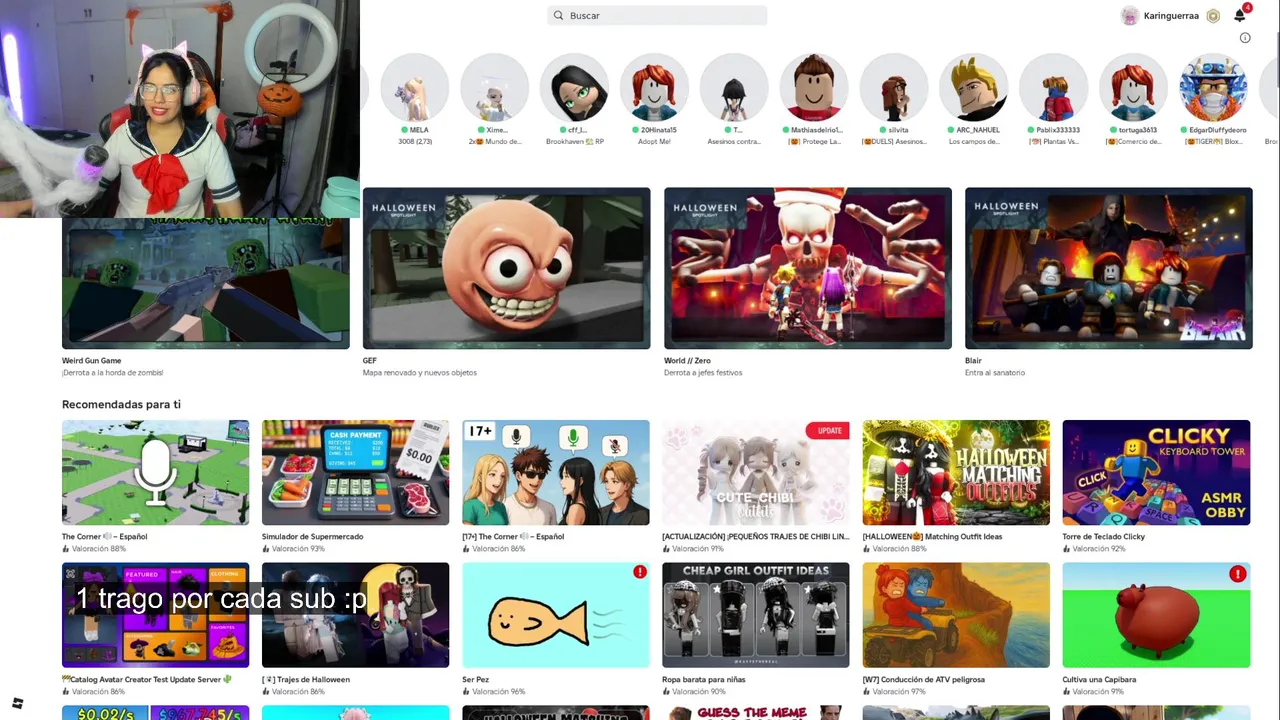Open Clicky Keyboard Tower thumbnail
The width and height of the screenshot is (1280, 720).
coord(1156,472)
